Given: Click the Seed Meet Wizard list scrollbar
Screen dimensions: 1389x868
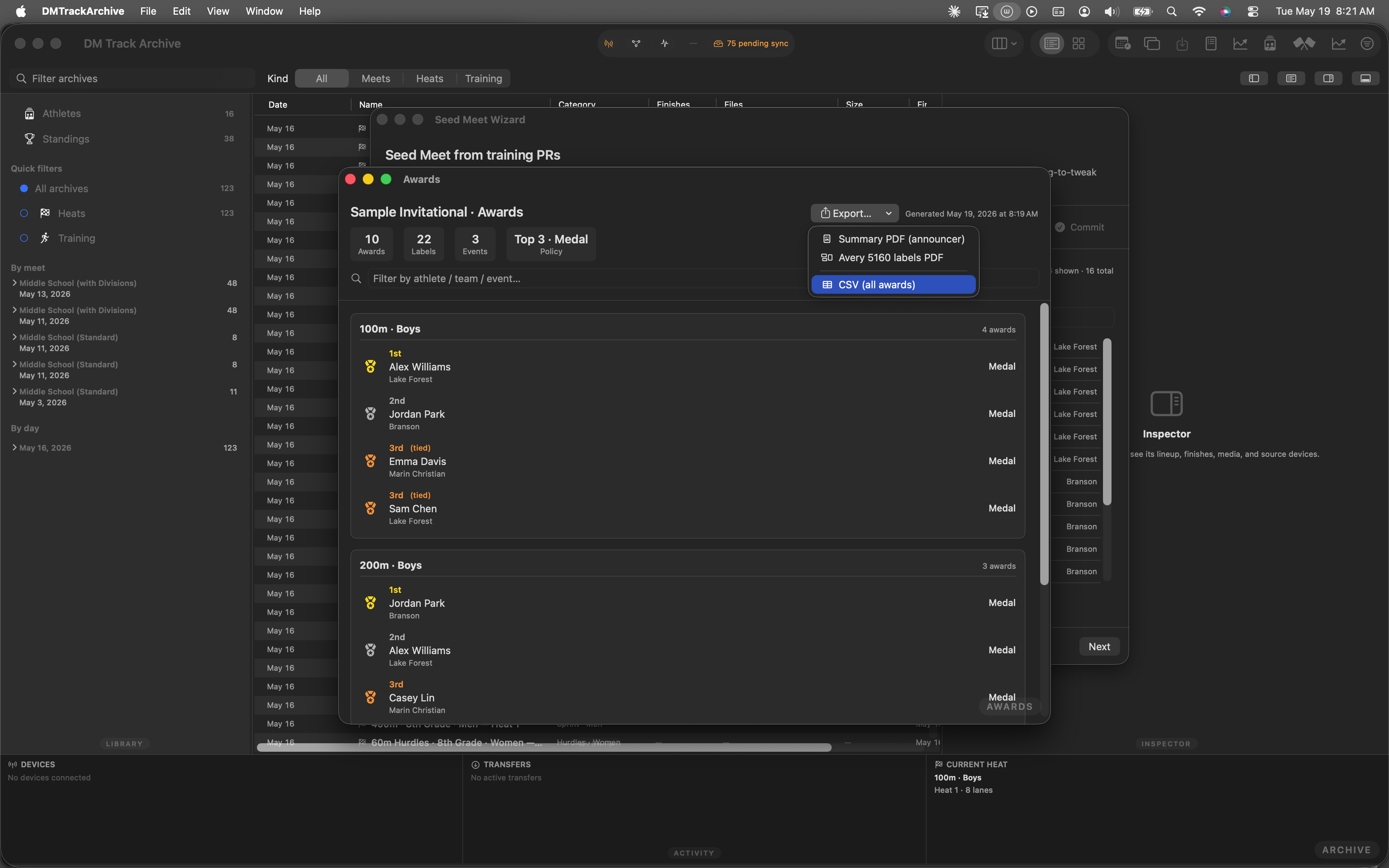Looking at the screenshot, I should (1106, 422).
